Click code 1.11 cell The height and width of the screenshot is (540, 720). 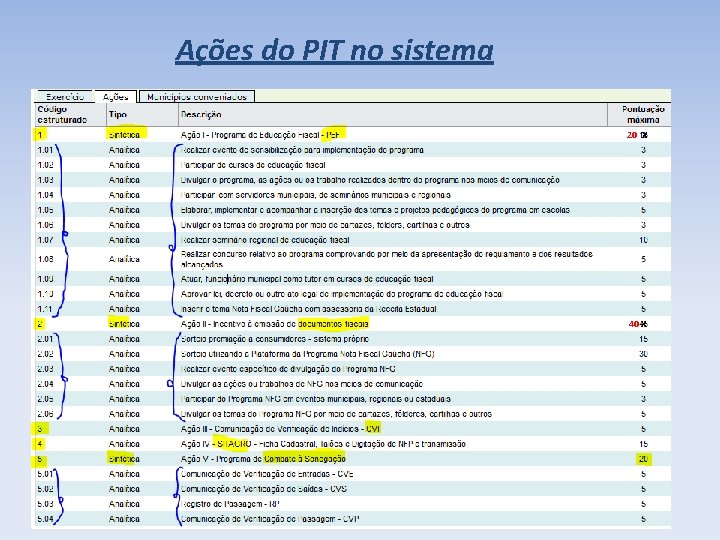click(x=45, y=309)
